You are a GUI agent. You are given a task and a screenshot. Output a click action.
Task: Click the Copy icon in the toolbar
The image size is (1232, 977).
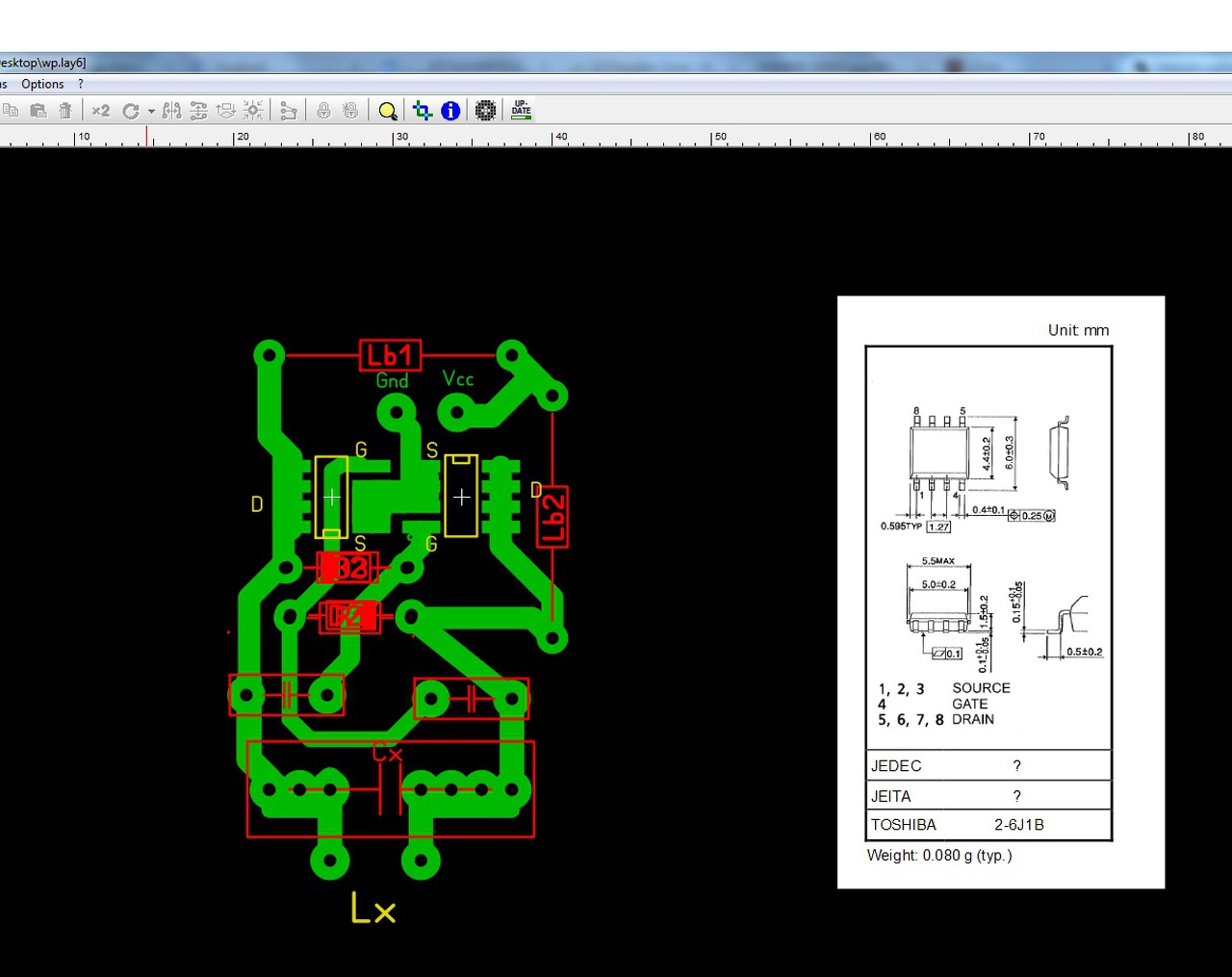[11, 111]
